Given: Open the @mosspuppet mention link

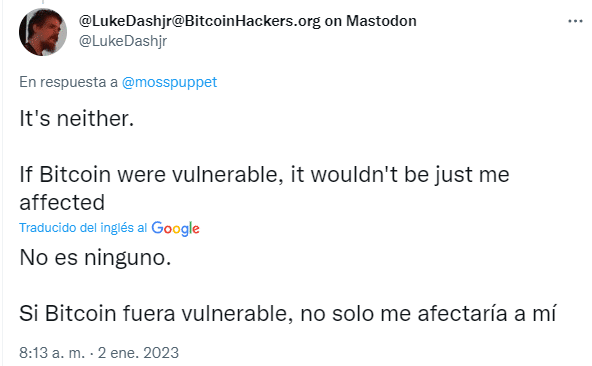Looking at the screenshot, I should coord(169,82).
